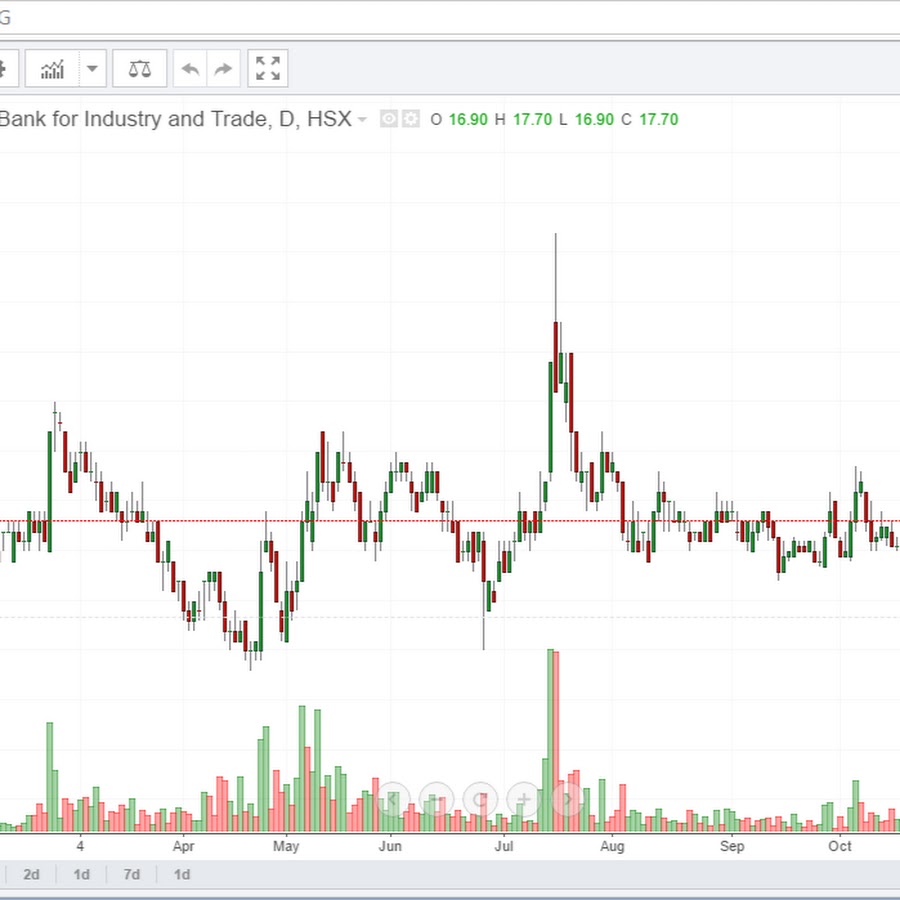Select the 7d time range
Viewport: 900px width, 900px height.
coord(132,875)
